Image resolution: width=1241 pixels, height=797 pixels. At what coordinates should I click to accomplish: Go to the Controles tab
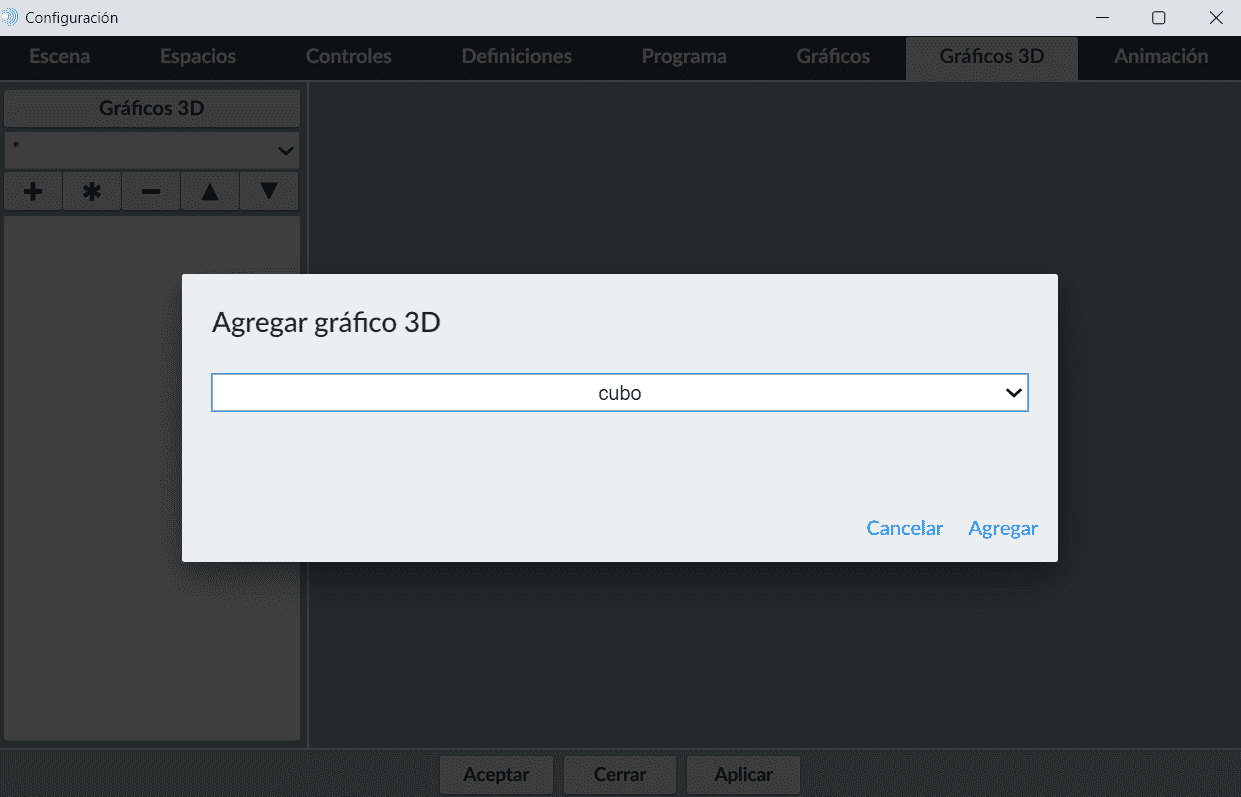click(x=348, y=57)
